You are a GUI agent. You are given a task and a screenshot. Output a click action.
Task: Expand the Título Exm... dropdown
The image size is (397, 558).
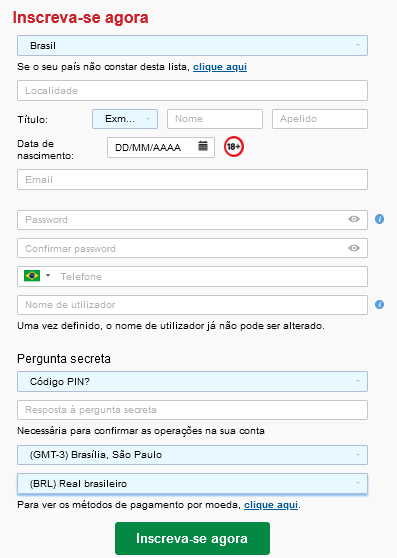coord(125,119)
